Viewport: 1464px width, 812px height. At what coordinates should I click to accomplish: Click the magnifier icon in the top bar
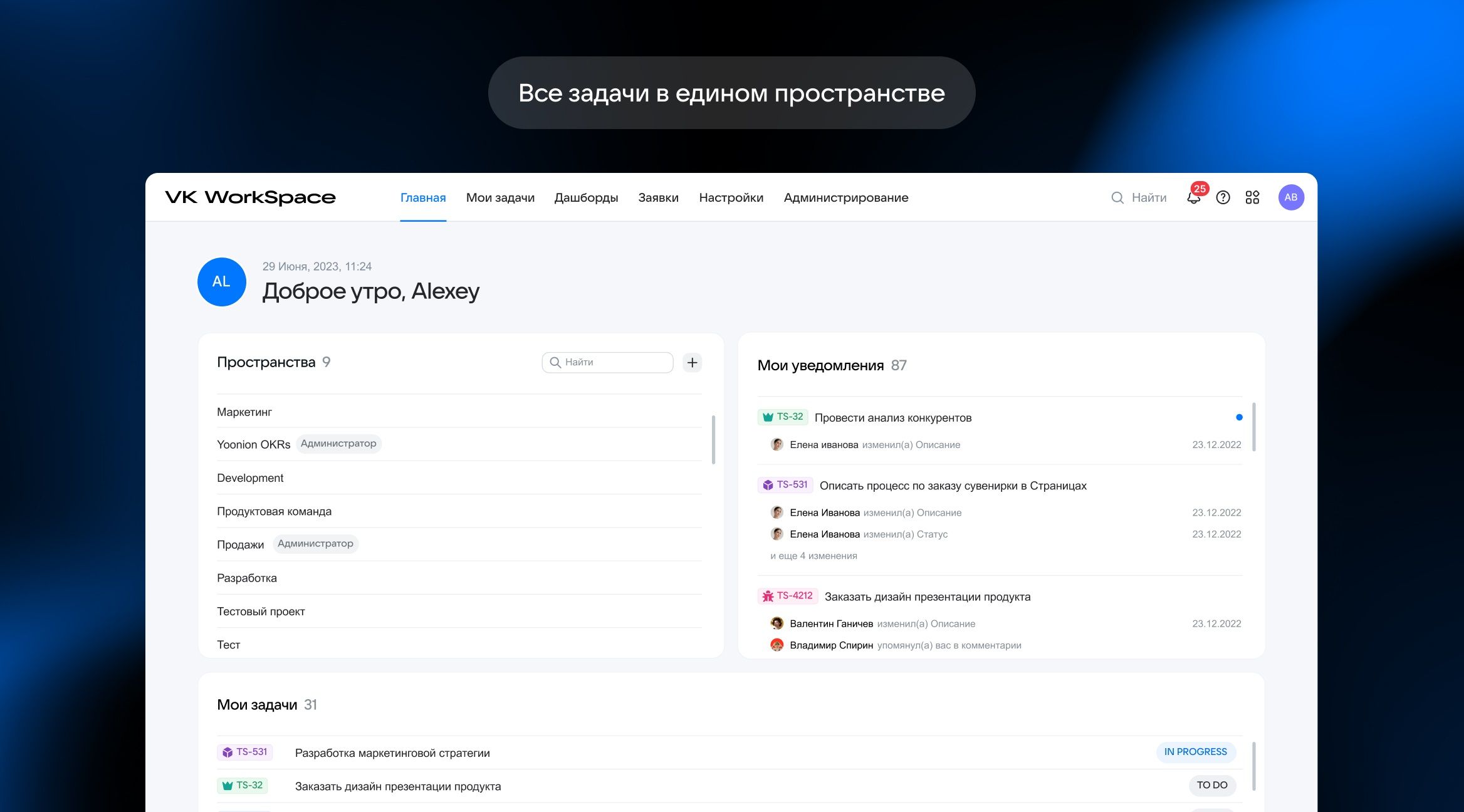(x=1117, y=198)
